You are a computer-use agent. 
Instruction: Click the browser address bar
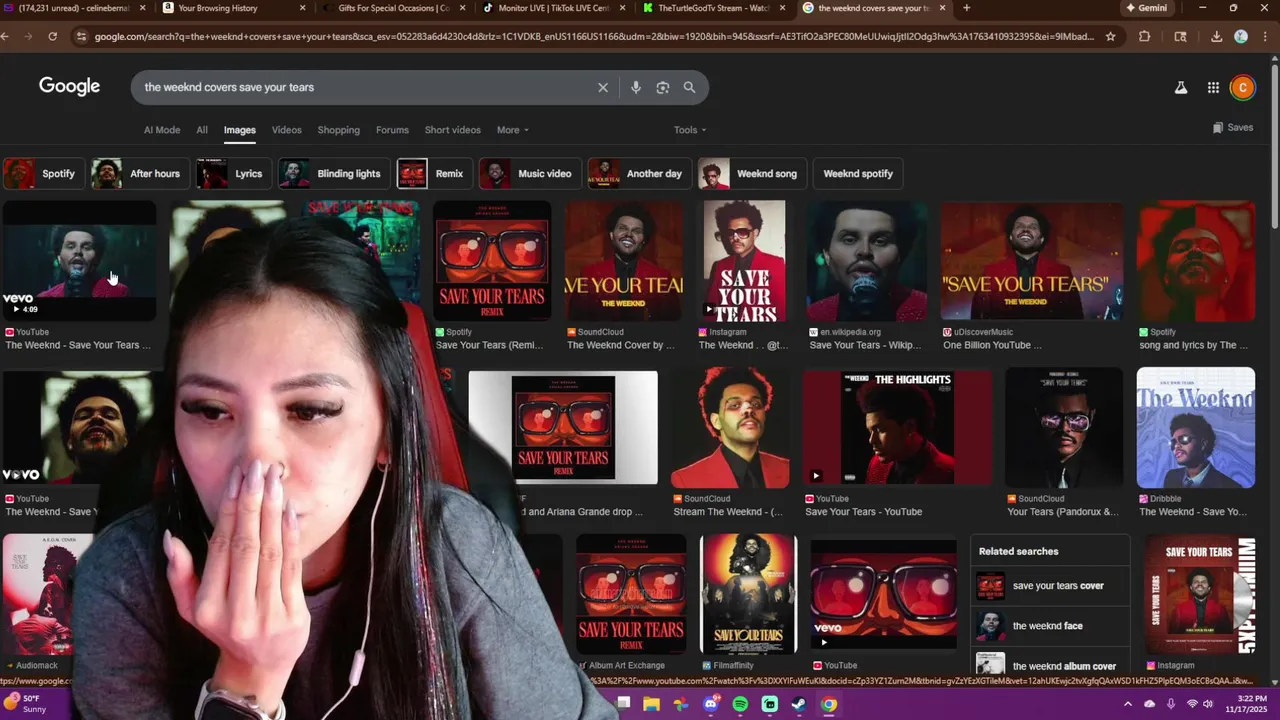tap(594, 37)
